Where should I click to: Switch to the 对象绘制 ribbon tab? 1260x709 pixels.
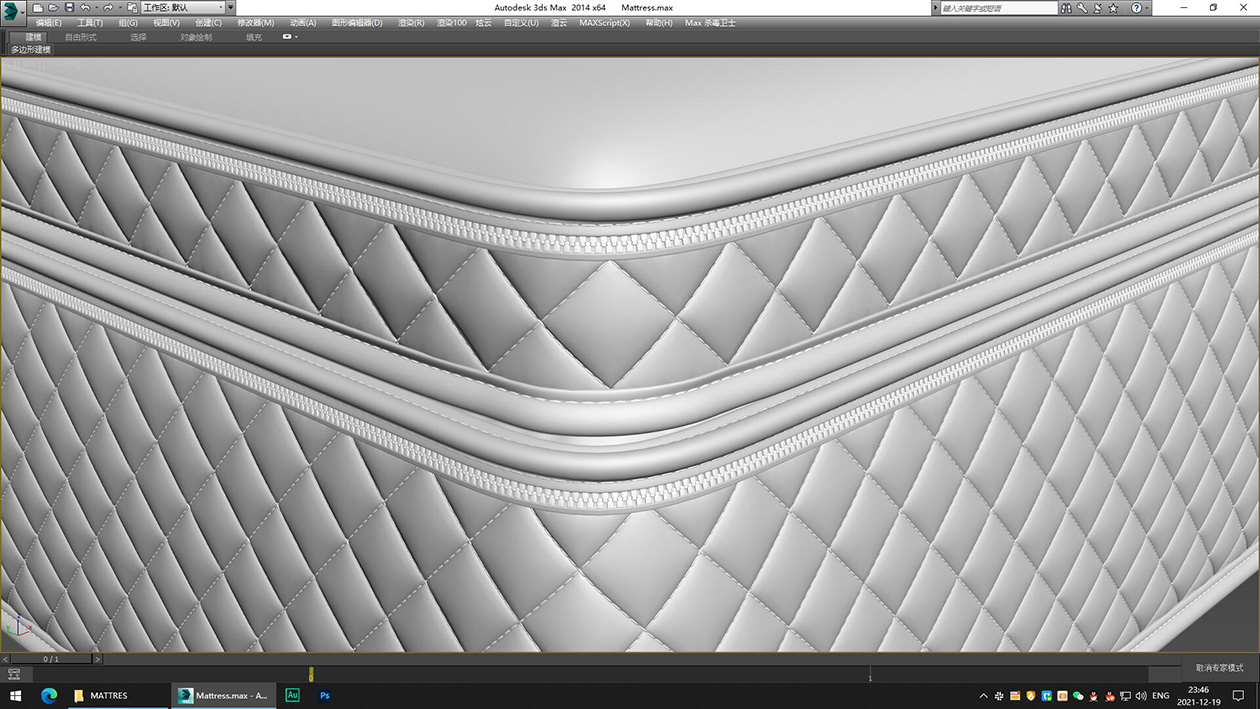click(196, 37)
